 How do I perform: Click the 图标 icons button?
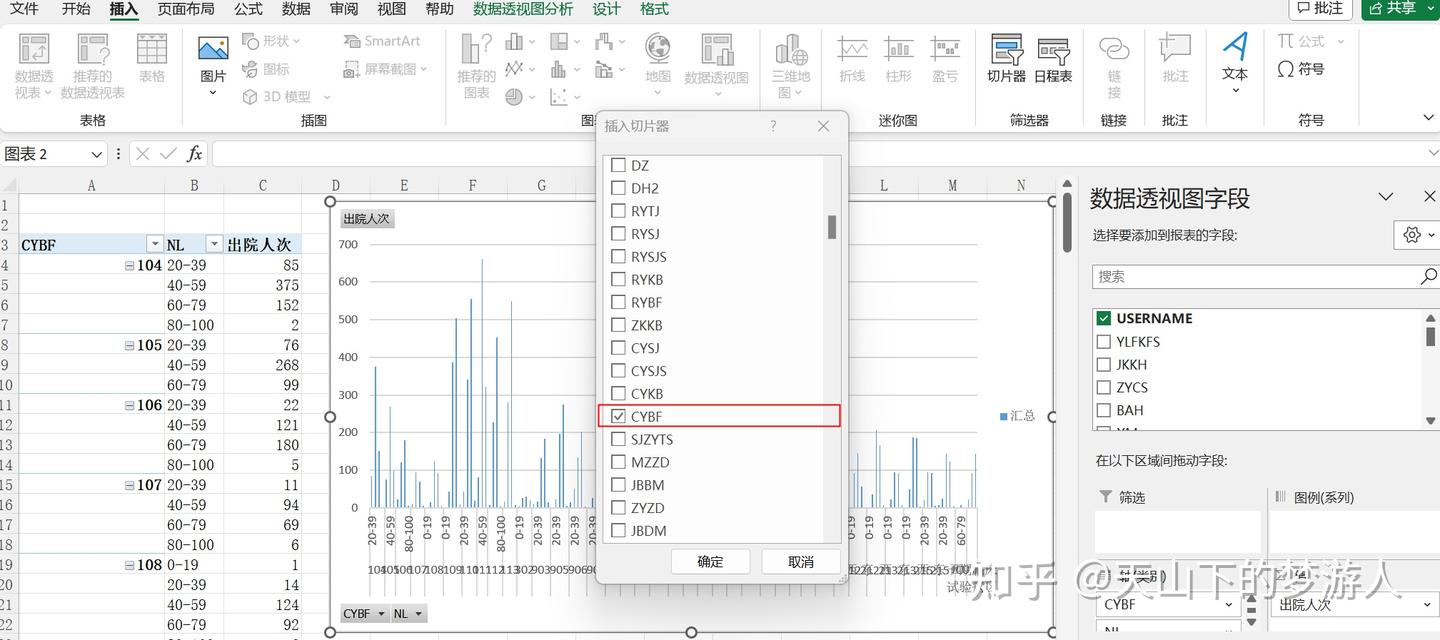pyautogui.click(x=266, y=69)
